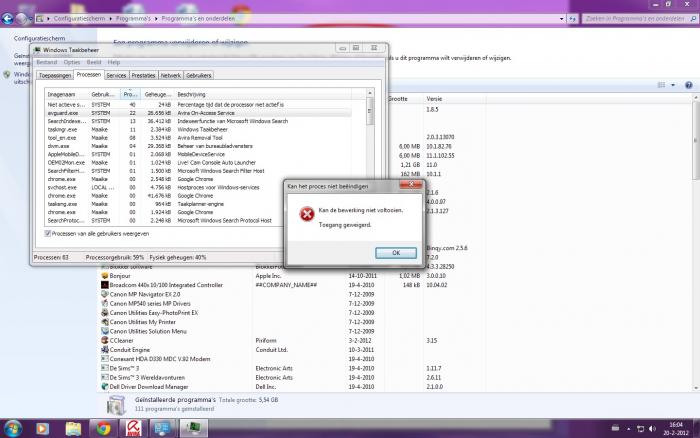The image size is (700, 438).
Task: Select the dwm.exe process row
Action: coord(199,146)
